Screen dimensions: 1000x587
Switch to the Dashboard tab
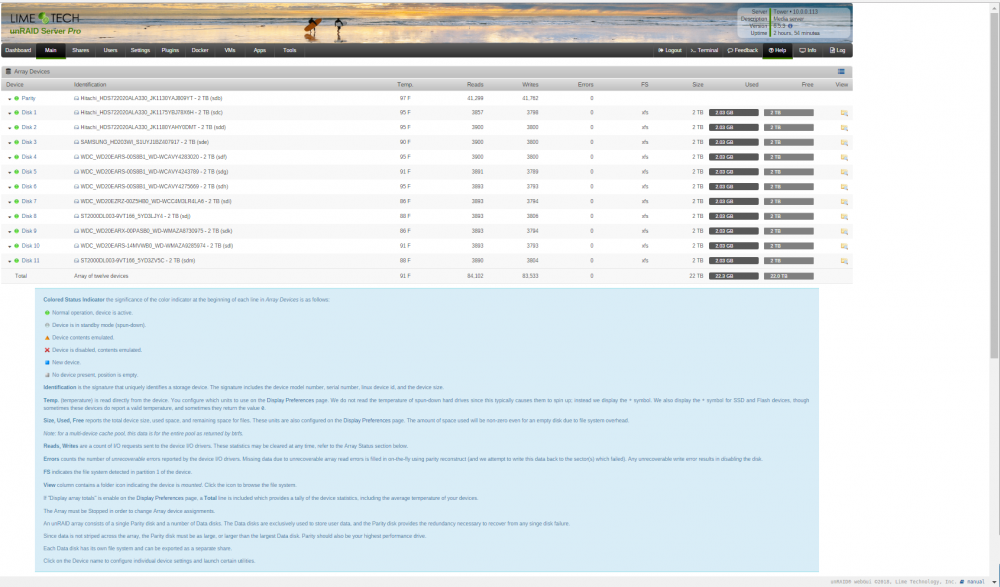coord(18,50)
